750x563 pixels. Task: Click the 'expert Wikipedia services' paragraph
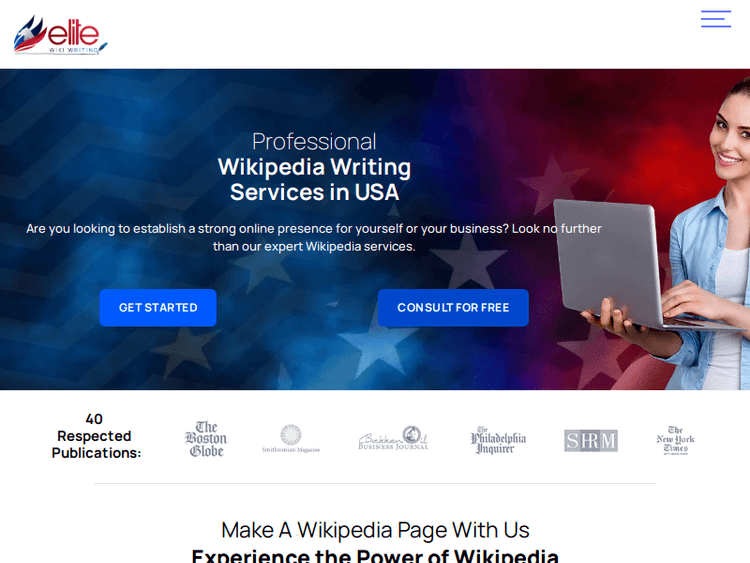pyautogui.click(x=314, y=237)
